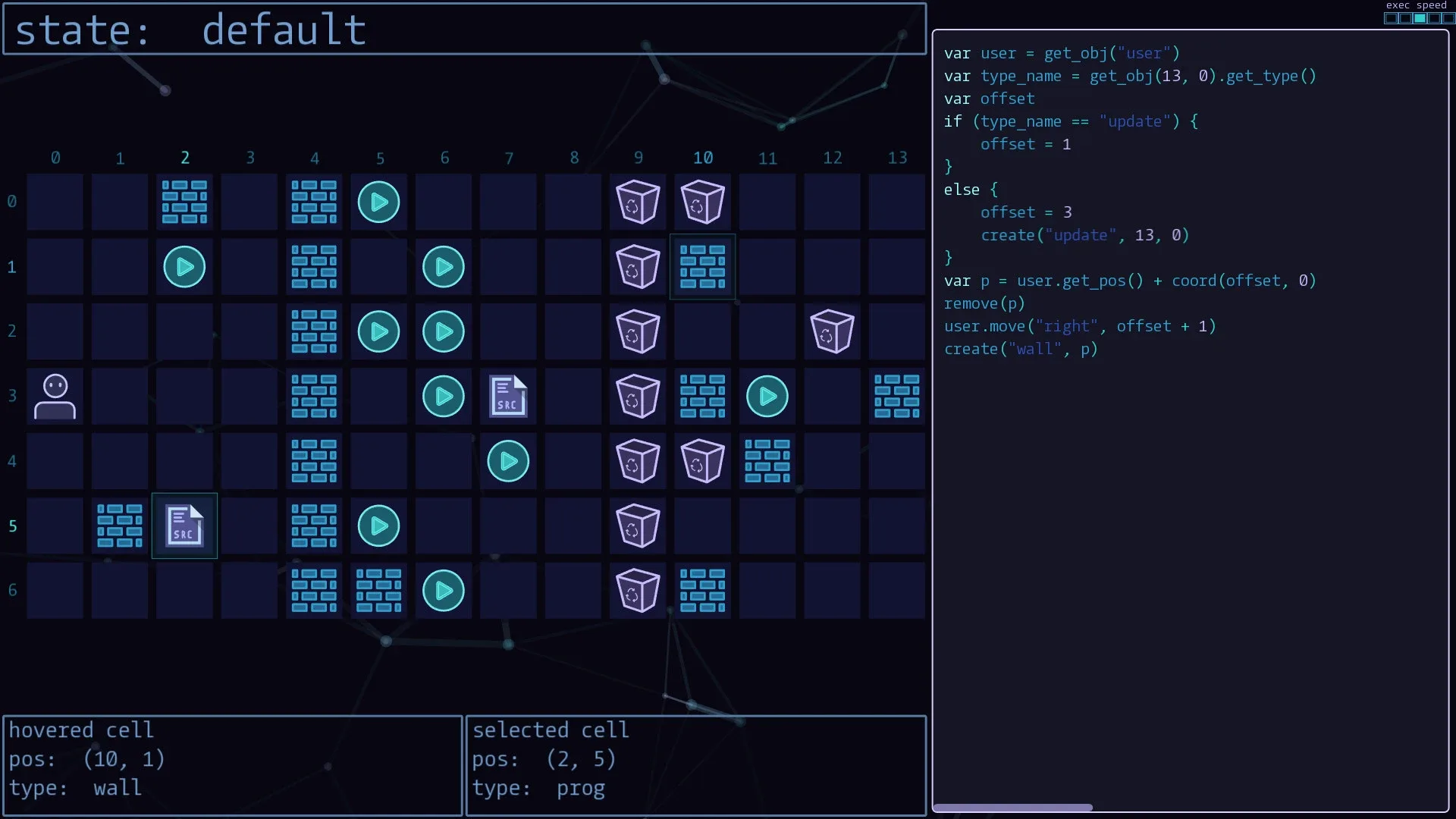Click the lone trash bin in column 12
This screenshot has width=1456, height=819.
coord(832,331)
